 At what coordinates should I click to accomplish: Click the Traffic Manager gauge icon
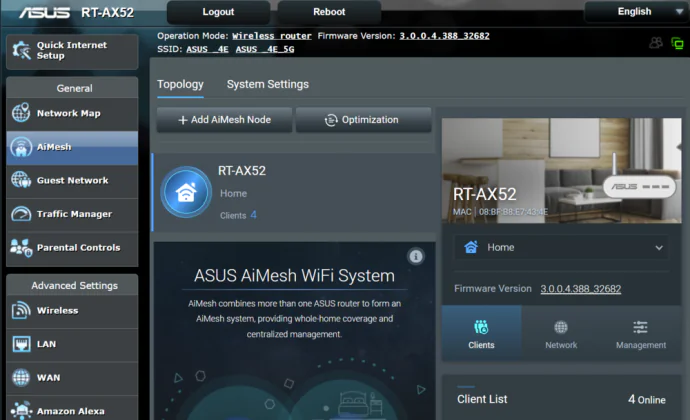coord(21,214)
